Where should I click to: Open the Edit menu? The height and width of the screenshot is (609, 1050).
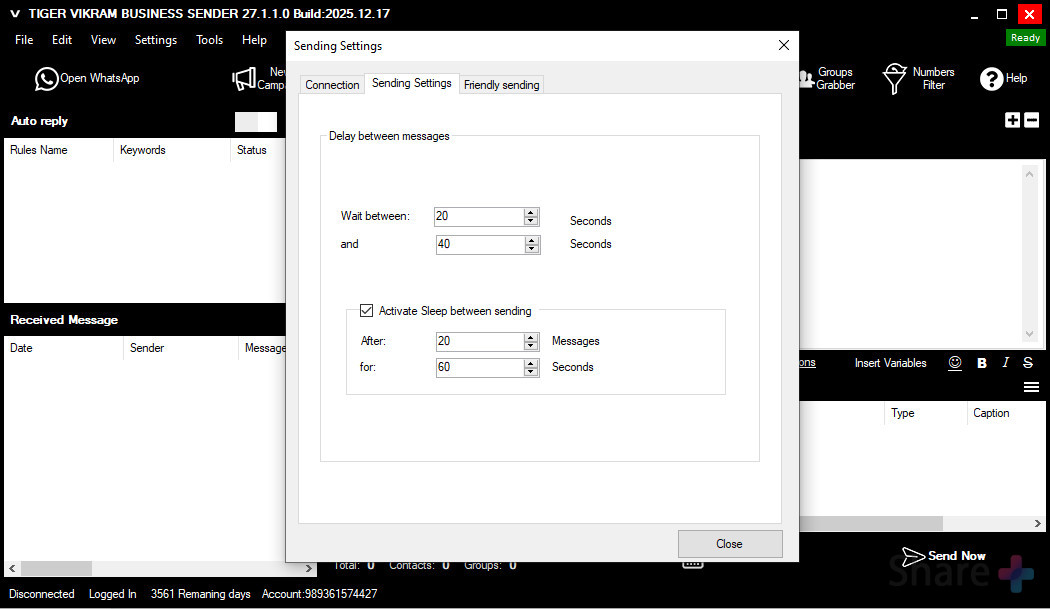(x=62, y=40)
